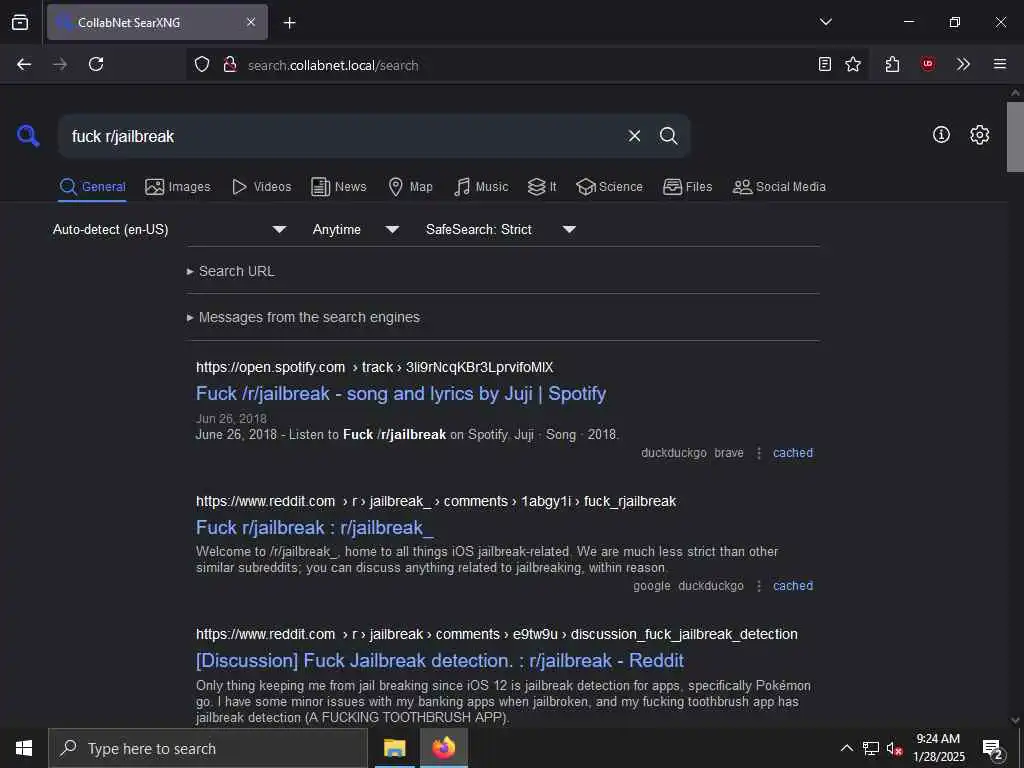Image resolution: width=1024 pixels, height=768 pixels.
Task: Switch to Videos category
Action: (261, 187)
